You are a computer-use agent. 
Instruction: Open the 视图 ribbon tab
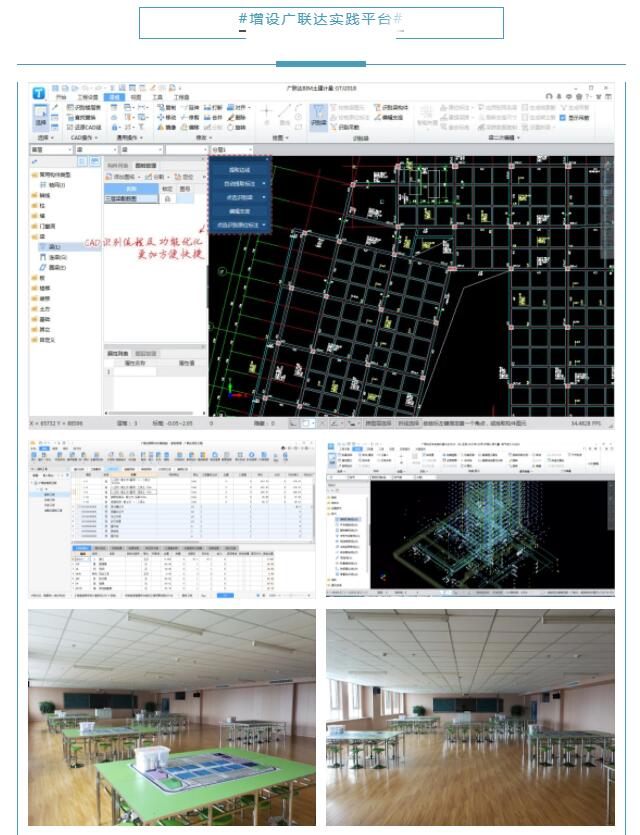point(136,97)
